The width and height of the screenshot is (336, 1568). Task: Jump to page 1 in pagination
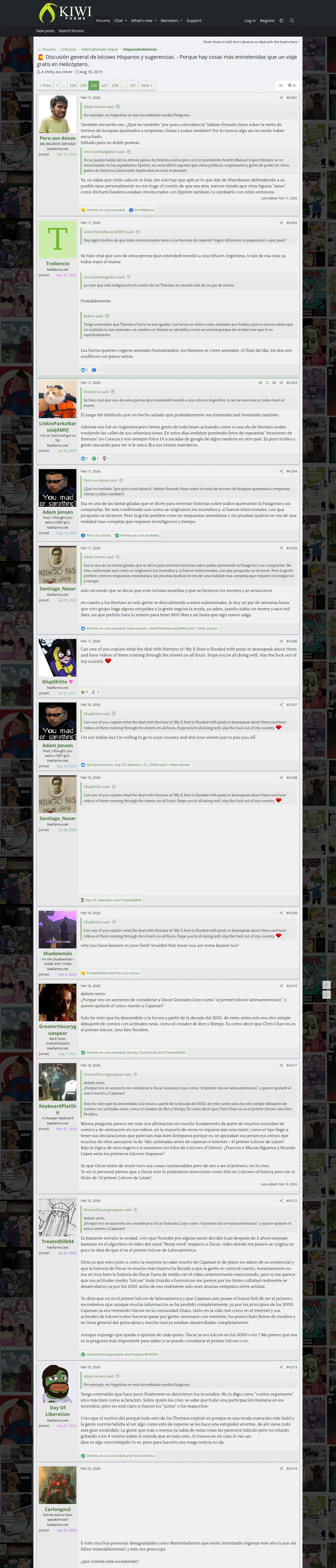pos(57,85)
